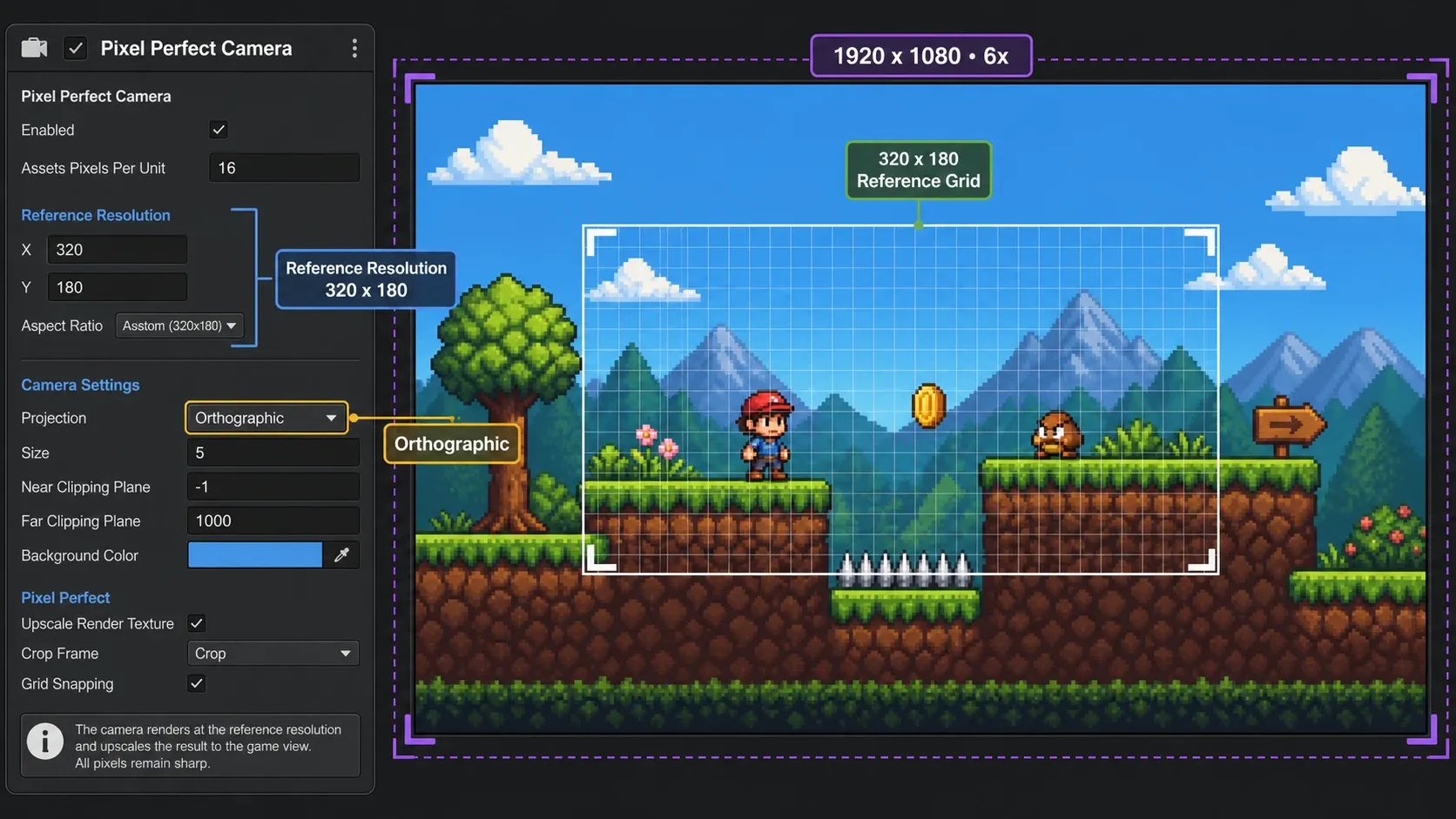1456x819 pixels.
Task: Click the camera Size value field
Action: coord(273,453)
